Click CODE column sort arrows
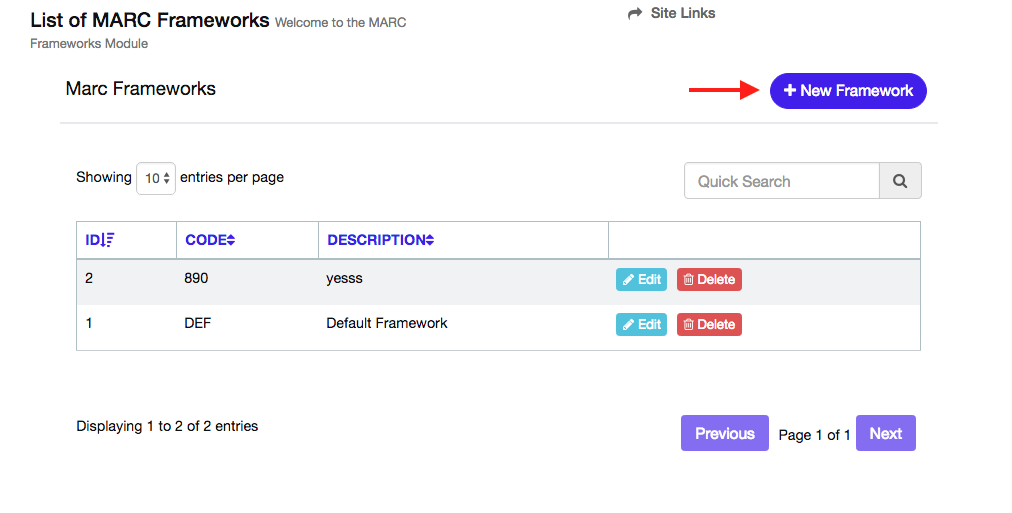 [x=231, y=240]
